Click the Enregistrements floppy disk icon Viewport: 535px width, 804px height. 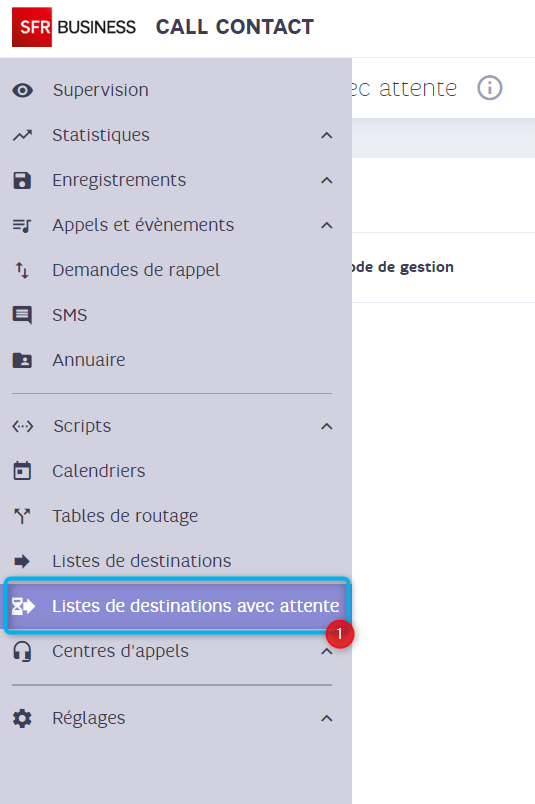point(22,180)
